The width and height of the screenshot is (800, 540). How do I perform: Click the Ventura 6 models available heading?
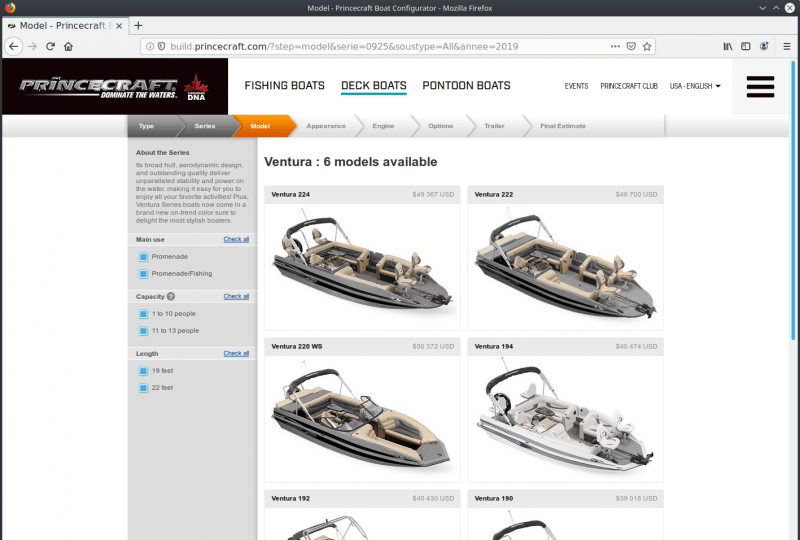pos(351,162)
